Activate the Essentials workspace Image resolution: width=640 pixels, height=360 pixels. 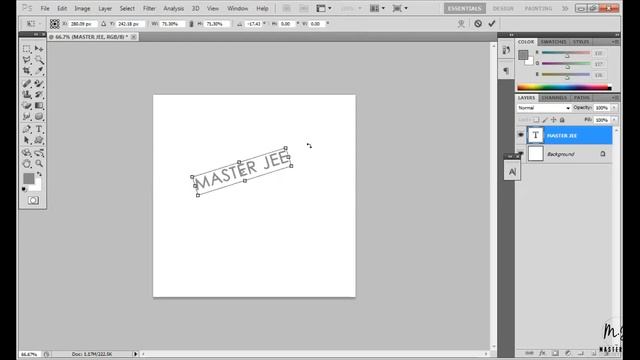click(464, 9)
